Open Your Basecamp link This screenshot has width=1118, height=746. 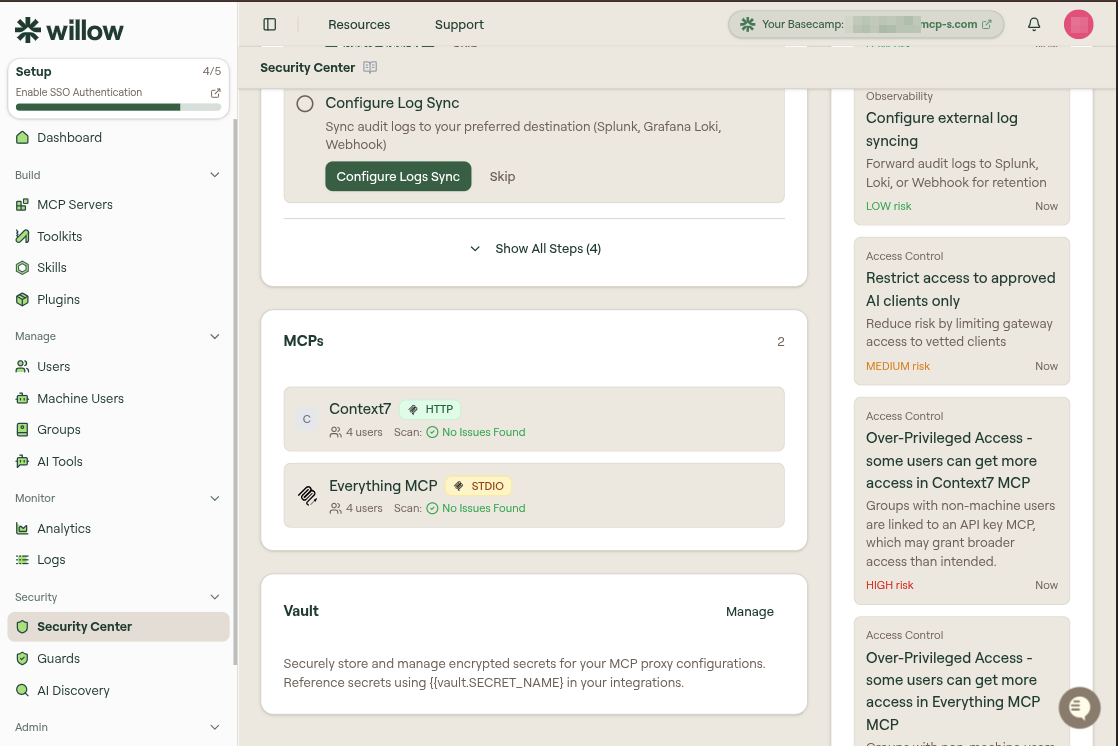click(866, 24)
